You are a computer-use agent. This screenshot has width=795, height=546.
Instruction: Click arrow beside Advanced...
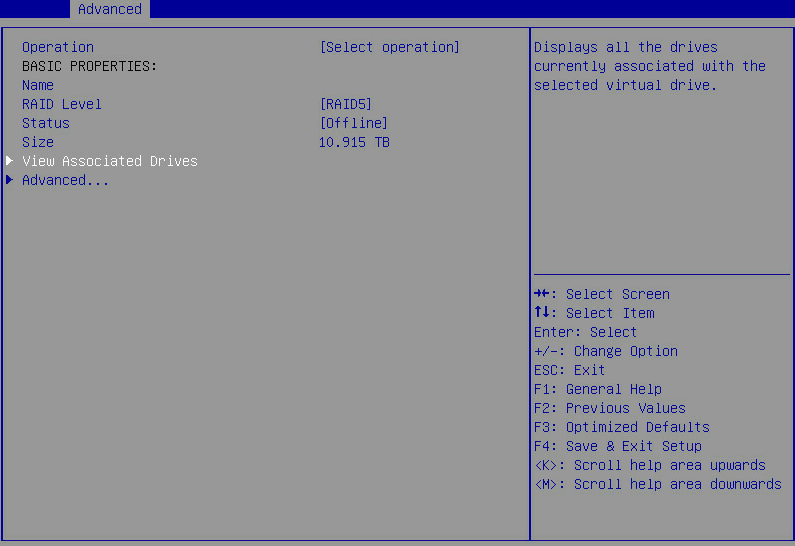click(10, 179)
